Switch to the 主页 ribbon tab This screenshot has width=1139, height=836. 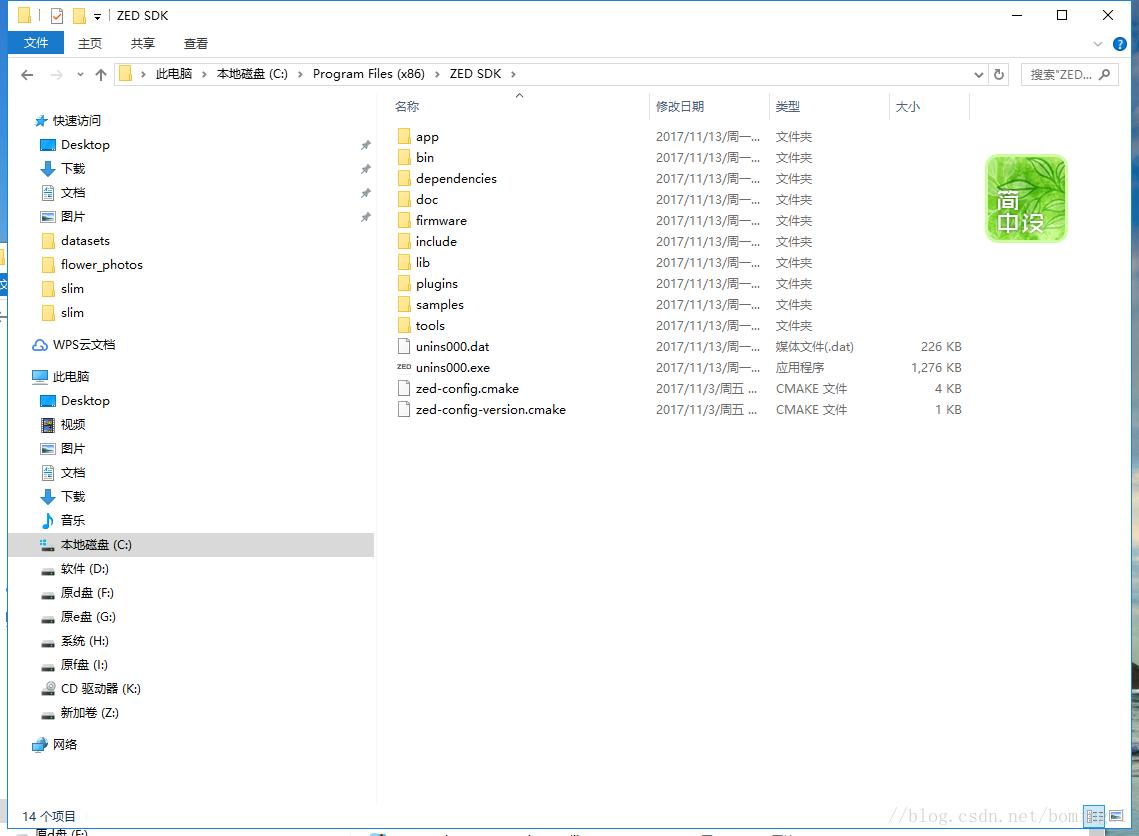click(x=90, y=44)
